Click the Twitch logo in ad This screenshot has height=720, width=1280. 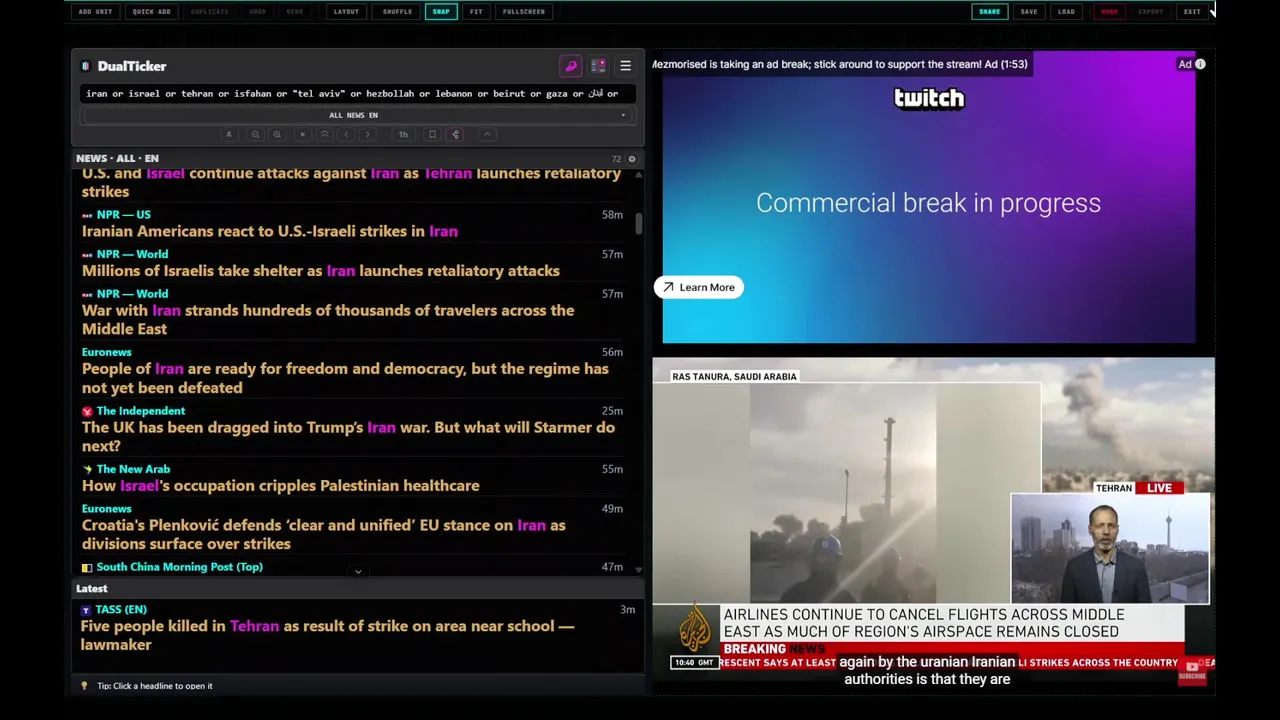pyautogui.click(x=929, y=98)
